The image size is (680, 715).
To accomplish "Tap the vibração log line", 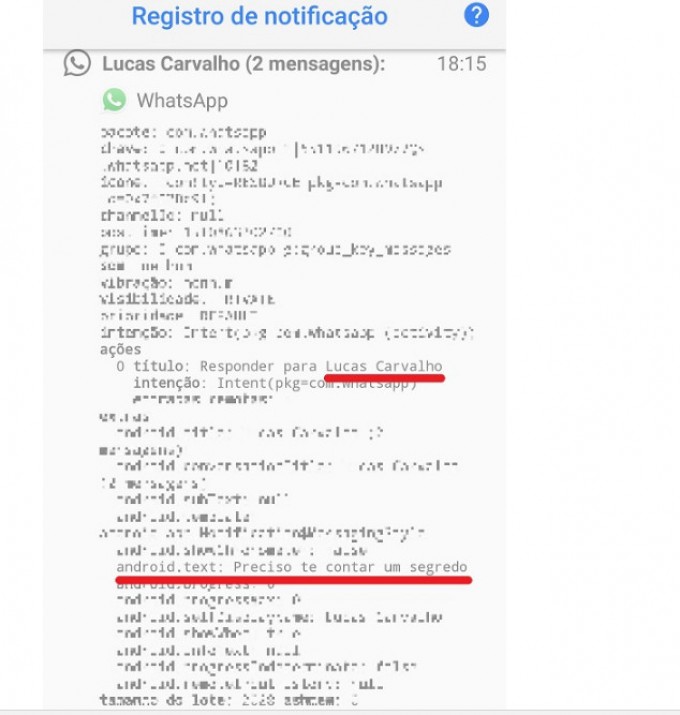I will pos(166,283).
